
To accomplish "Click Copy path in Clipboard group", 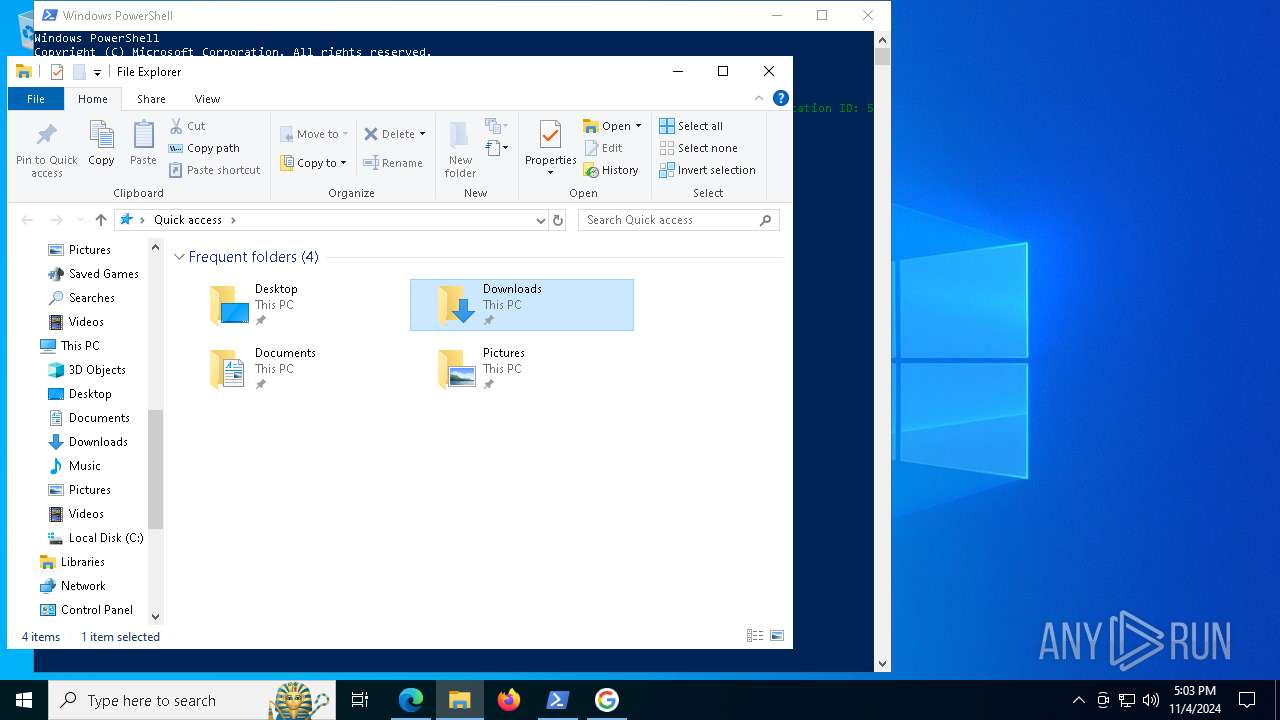I will (204, 148).
